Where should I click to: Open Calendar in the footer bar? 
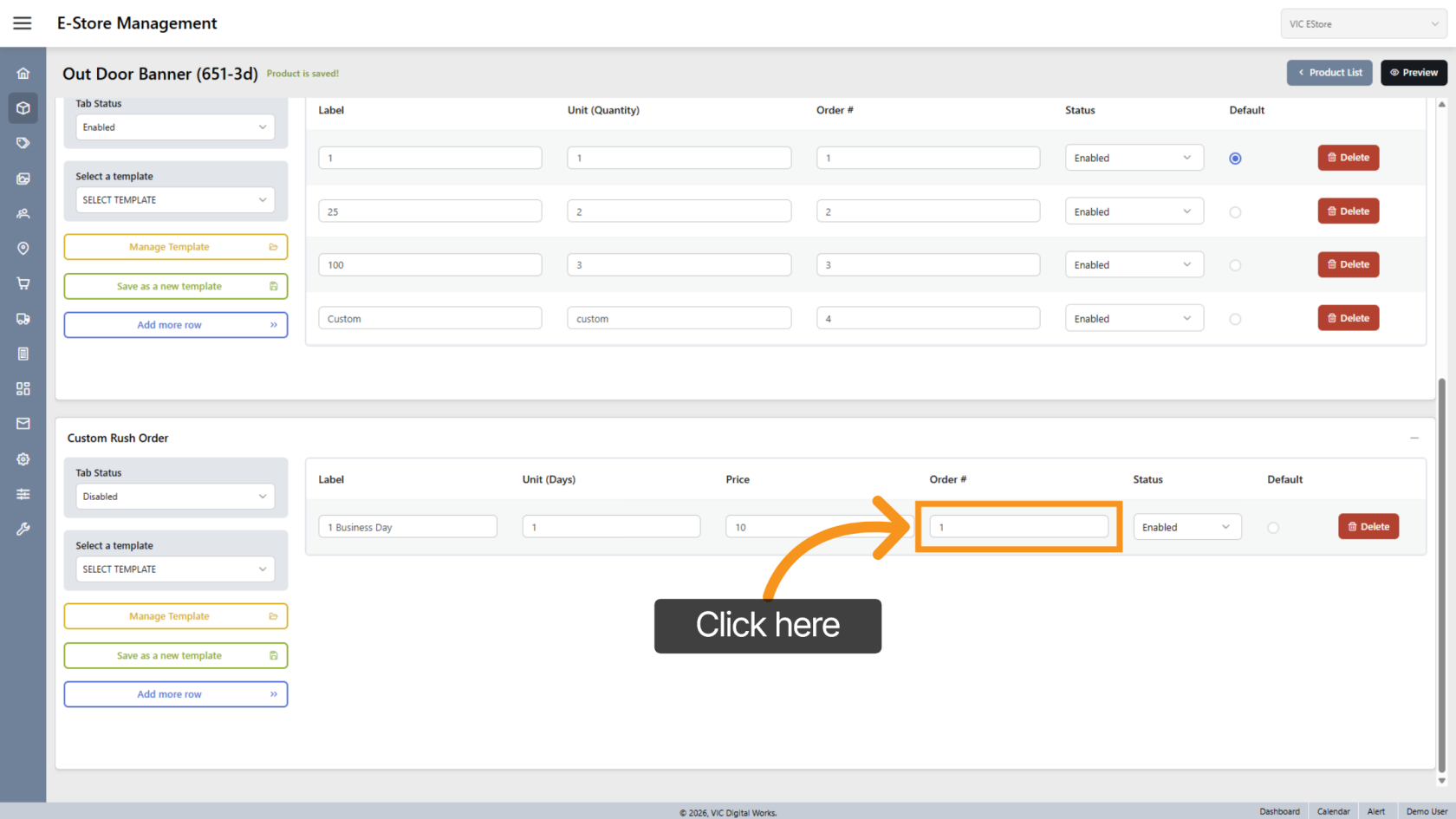1333,811
